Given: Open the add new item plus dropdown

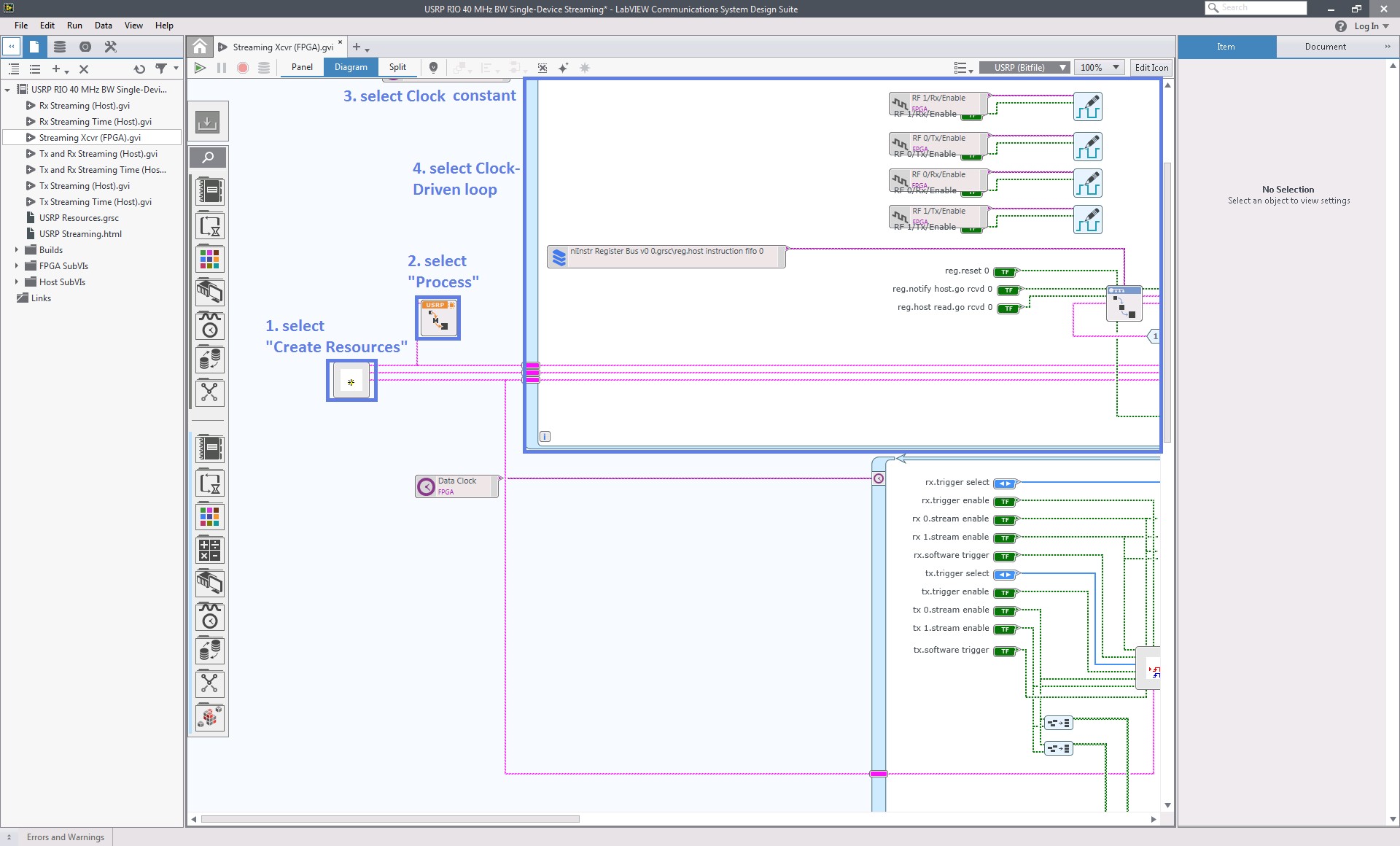Looking at the screenshot, I should point(59,69).
